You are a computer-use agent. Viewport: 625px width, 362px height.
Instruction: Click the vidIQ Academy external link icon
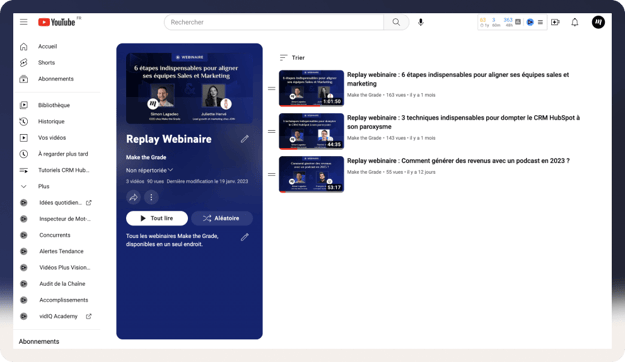pyautogui.click(x=88, y=316)
